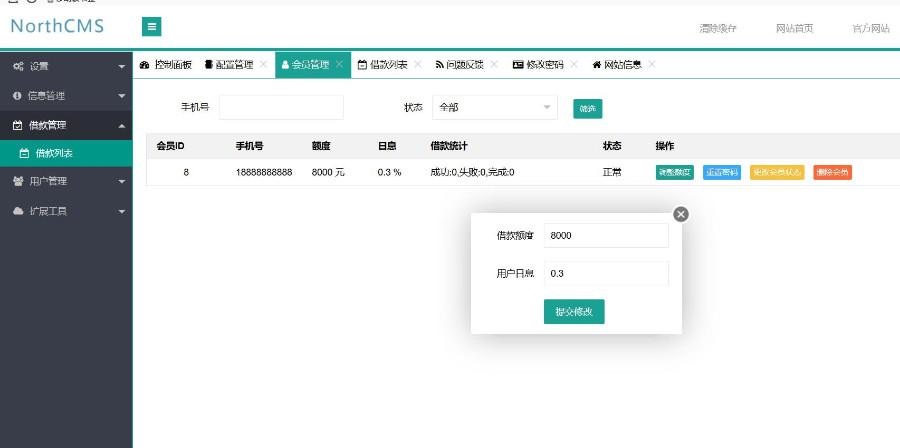This screenshot has height=448, width=900.
Task: Collapse the 借款管理 sidebar menu
Action: pyautogui.click(x=66, y=125)
